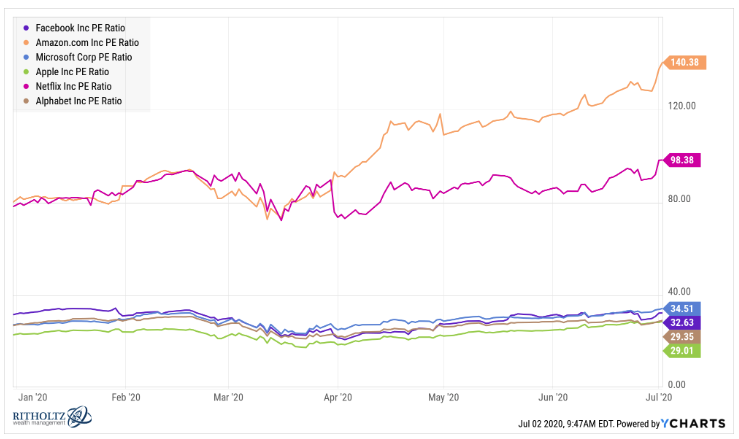This screenshot has width=739, height=439.
Task: Open the YCharts logo link
Action: tap(697, 424)
